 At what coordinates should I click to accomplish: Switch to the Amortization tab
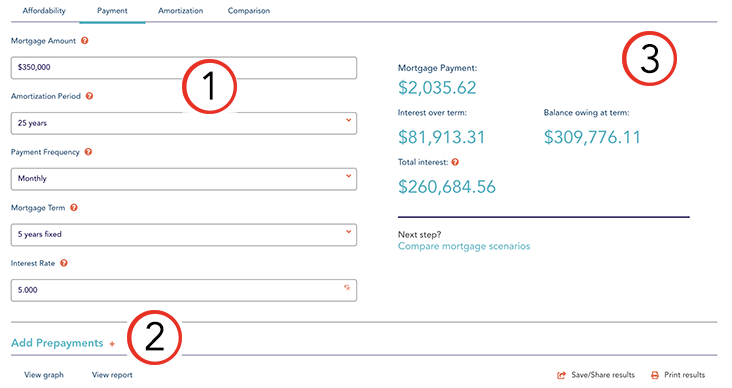(181, 11)
